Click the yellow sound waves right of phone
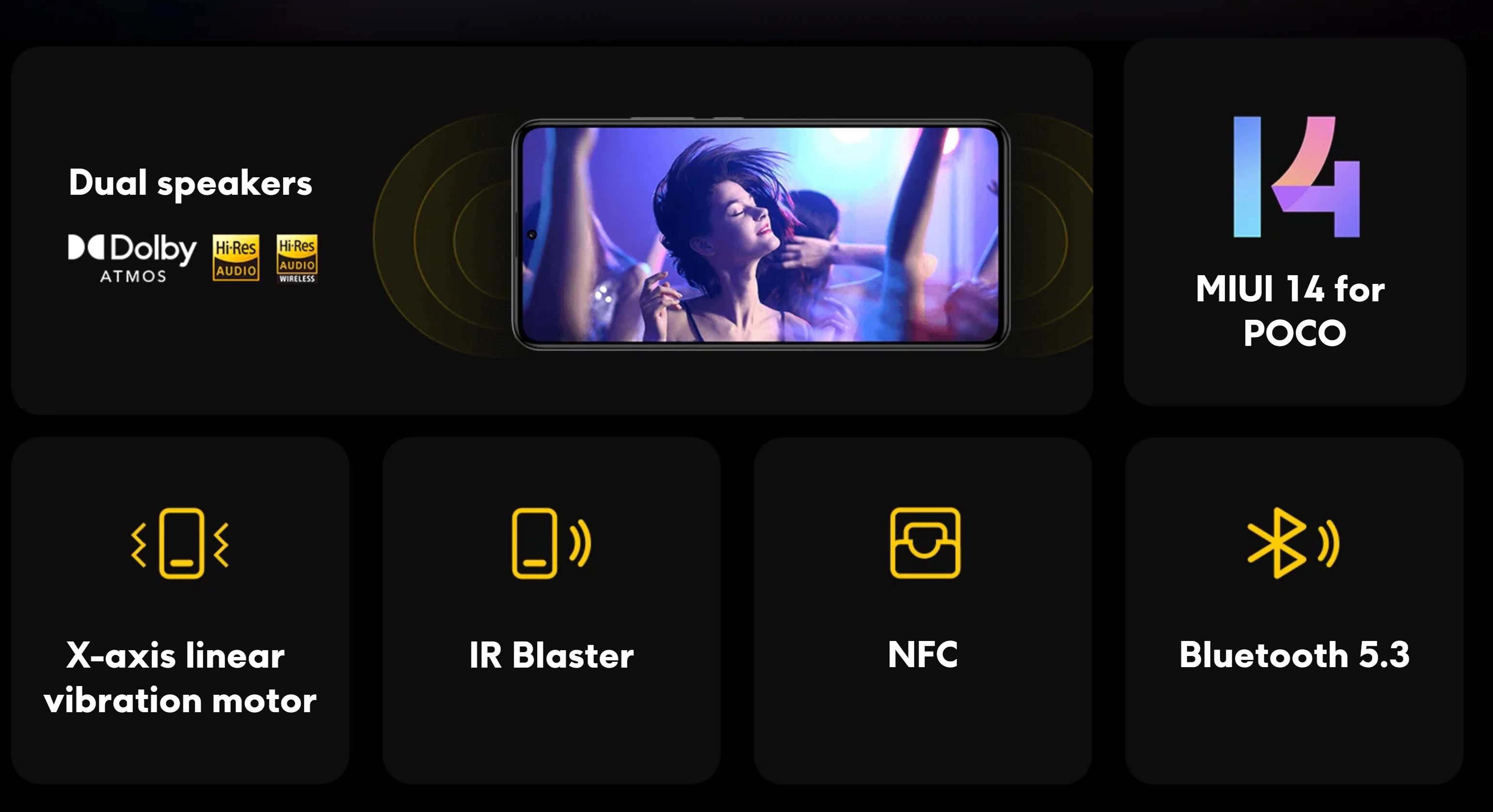 click(1051, 235)
